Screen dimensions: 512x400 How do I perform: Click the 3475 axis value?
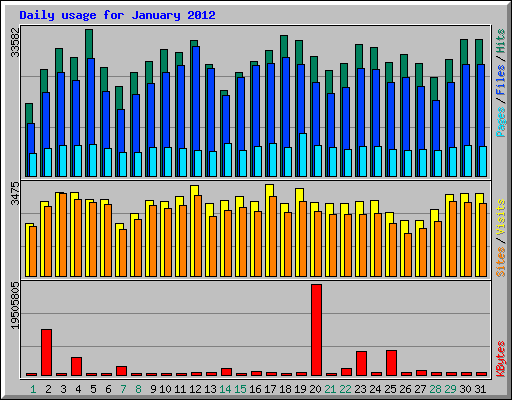(x=15, y=193)
